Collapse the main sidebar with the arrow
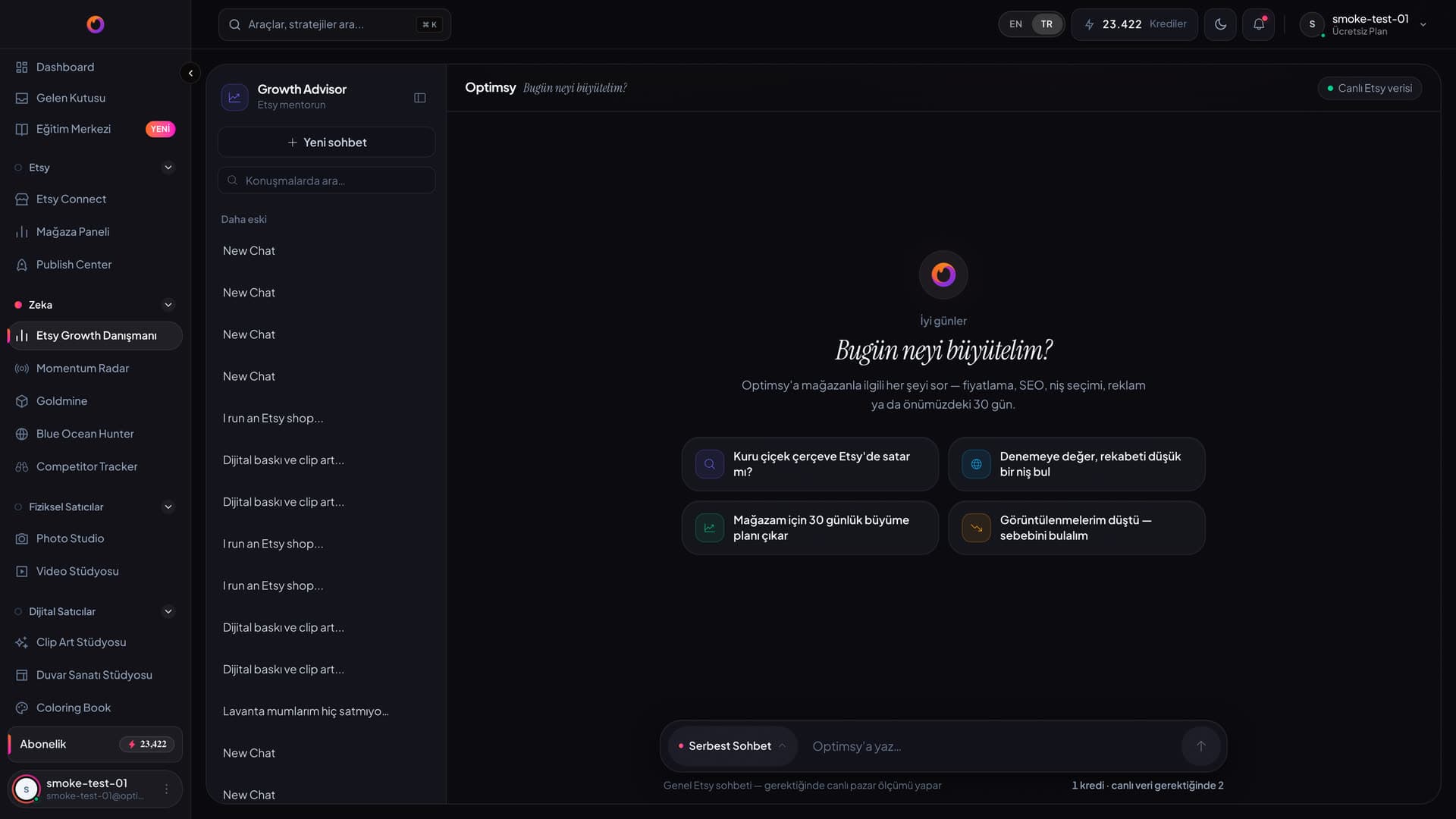This screenshot has width=1456, height=819. click(x=190, y=73)
